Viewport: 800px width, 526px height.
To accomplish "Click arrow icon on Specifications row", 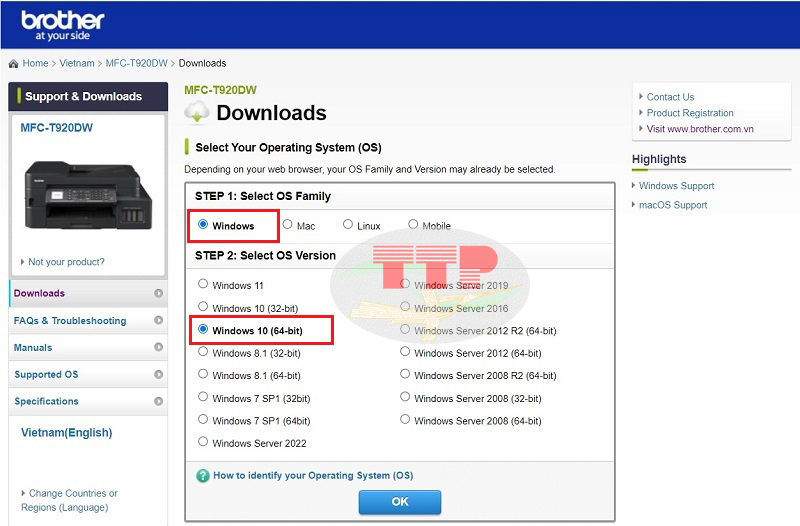I will tap(159, 401).
